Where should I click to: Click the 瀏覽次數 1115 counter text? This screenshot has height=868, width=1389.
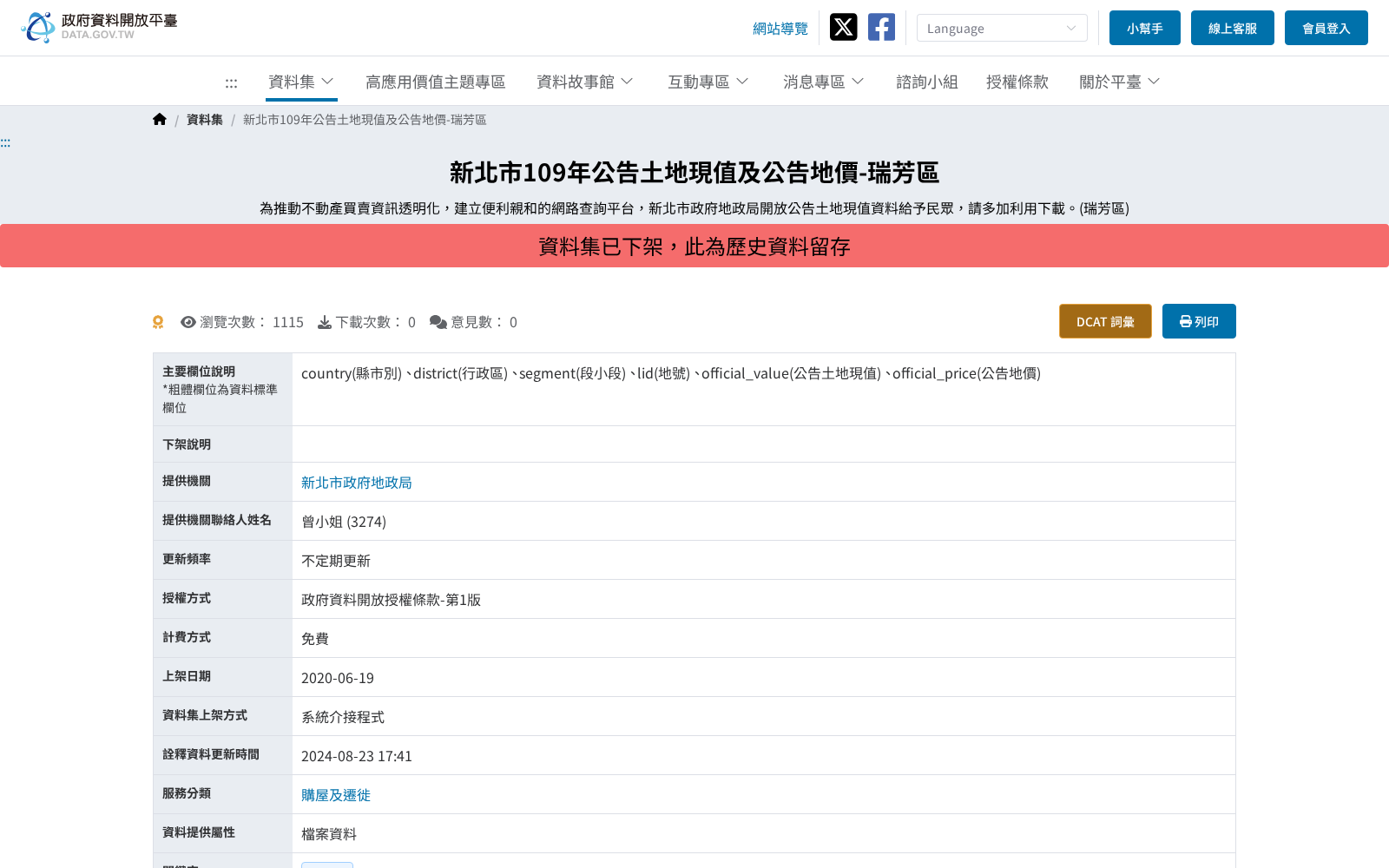[x=252, y=322]
